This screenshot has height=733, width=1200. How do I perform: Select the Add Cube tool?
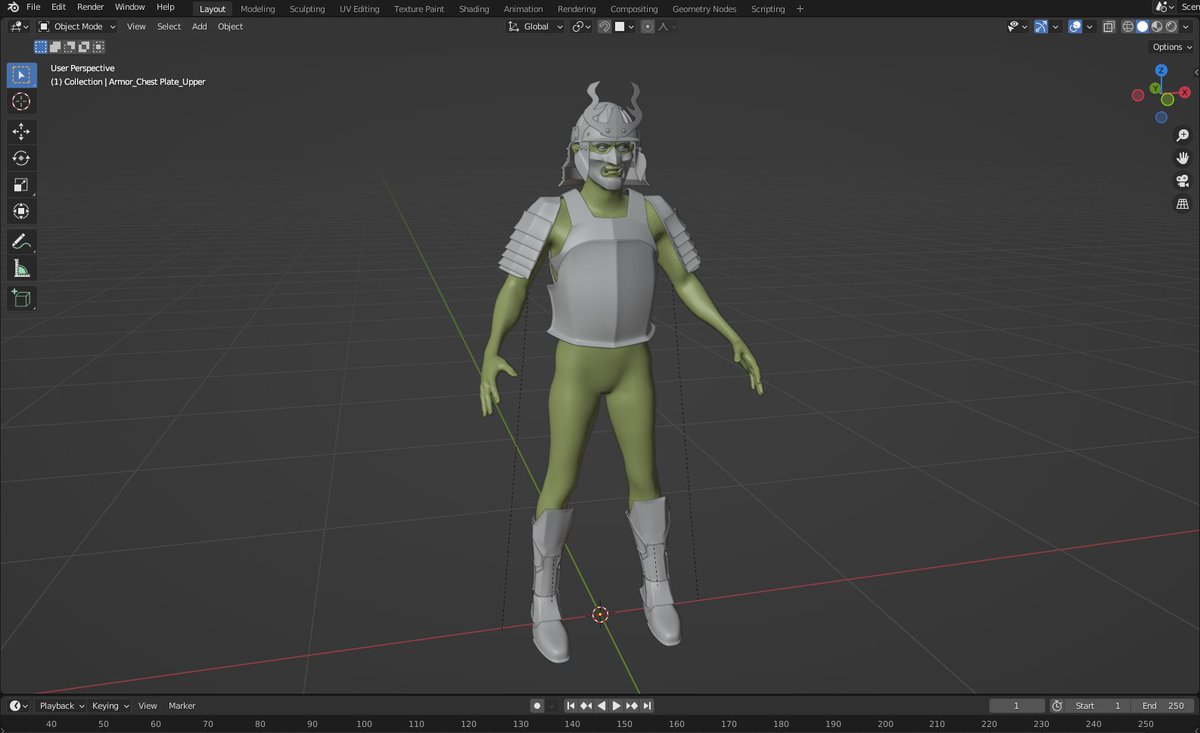(x=22, y=298)
